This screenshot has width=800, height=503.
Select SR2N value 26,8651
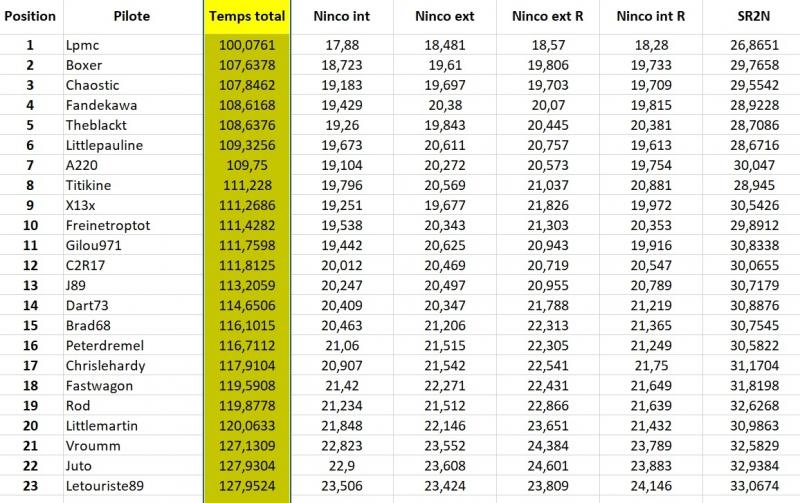pos(754,45)
